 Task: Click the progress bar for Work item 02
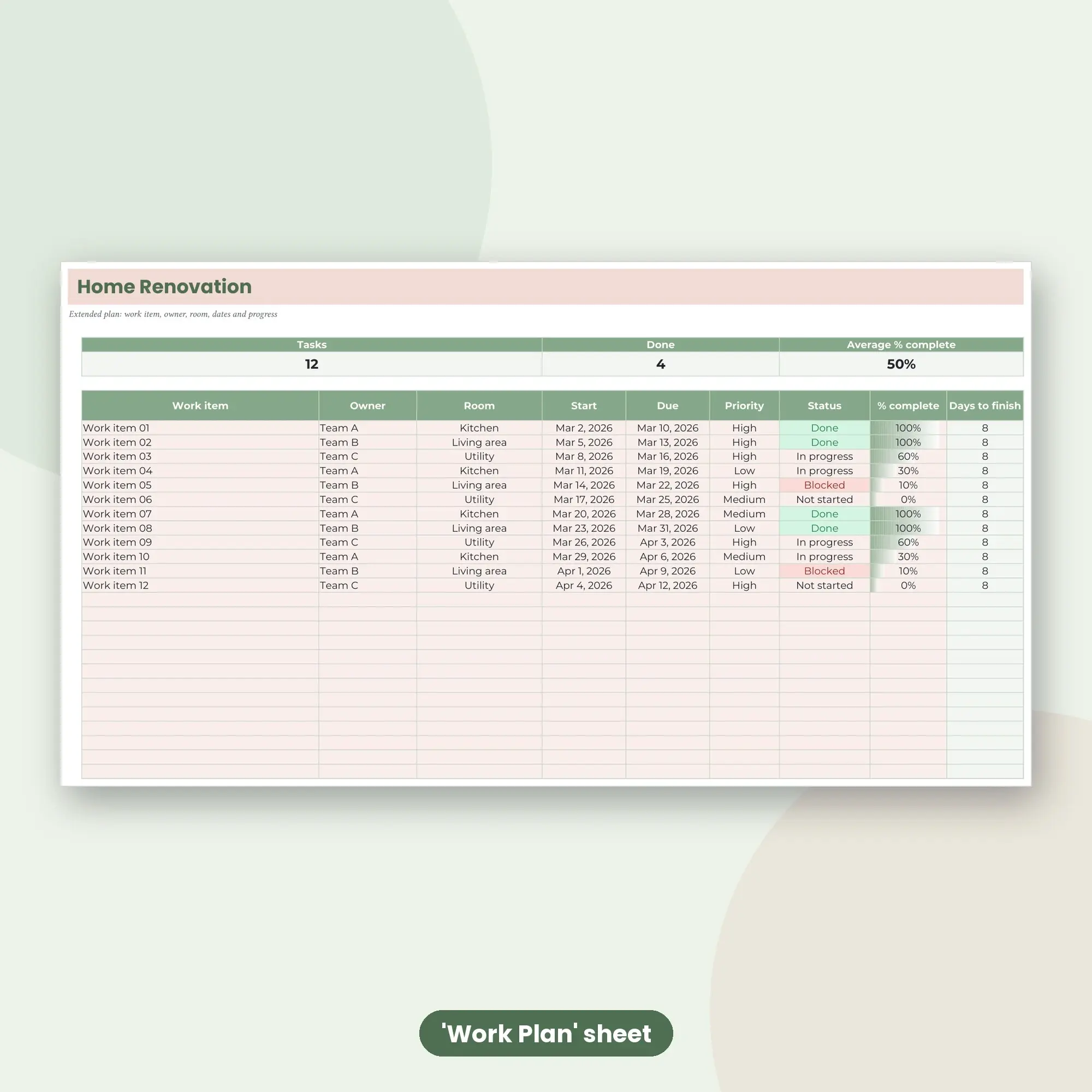click(x=909, y=442)
